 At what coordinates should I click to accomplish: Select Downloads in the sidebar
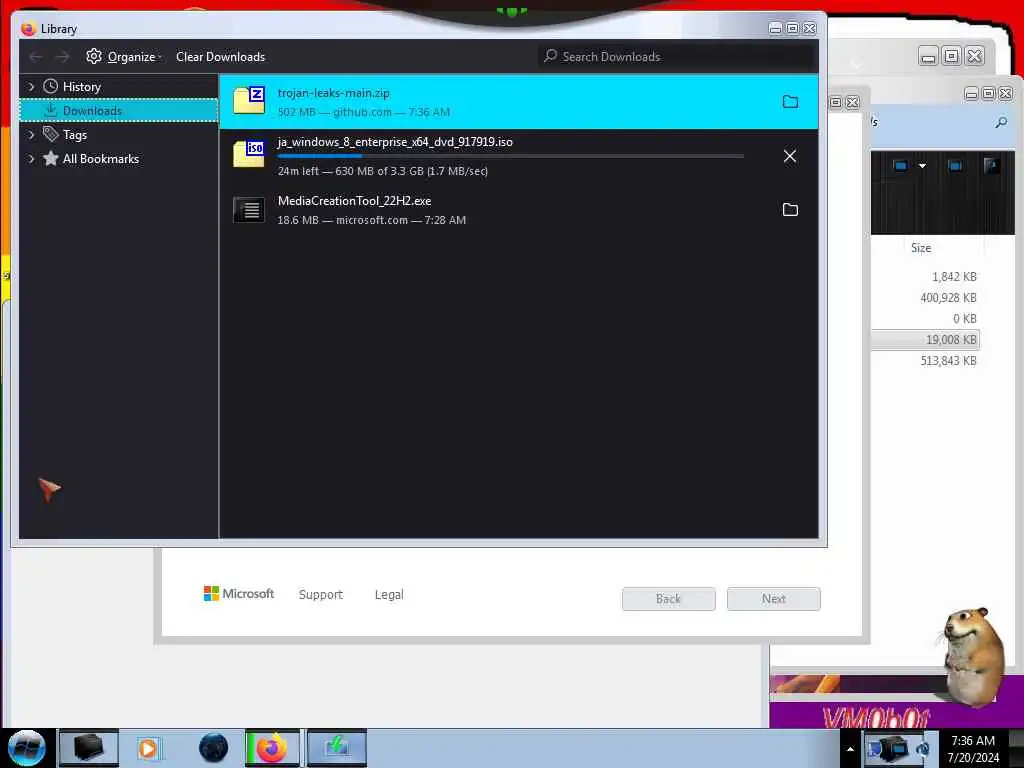tap(119, 110)
